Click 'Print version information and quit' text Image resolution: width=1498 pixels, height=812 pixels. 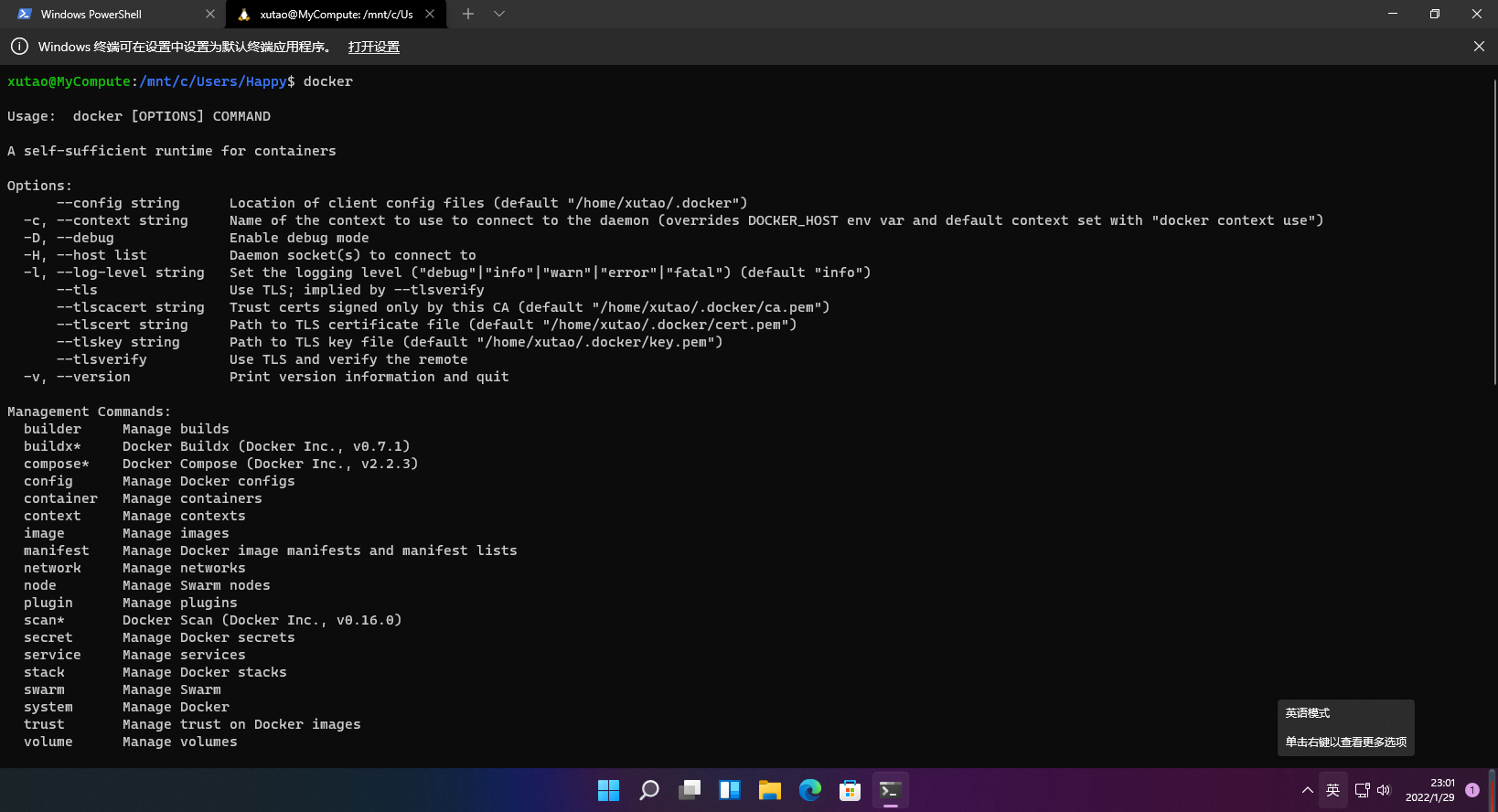[x=369, y=377]
